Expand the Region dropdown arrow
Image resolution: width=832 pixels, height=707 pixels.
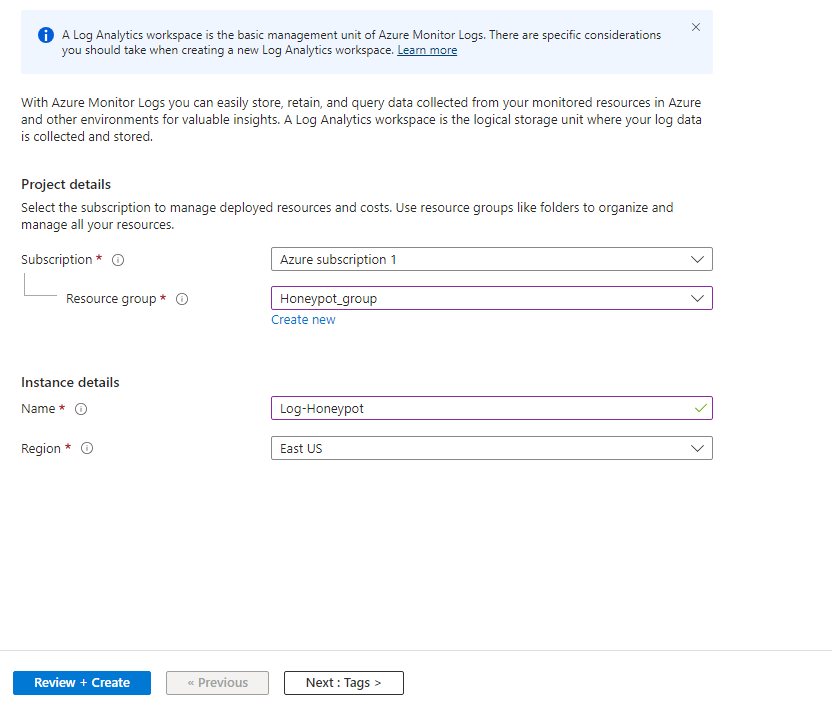click(697, 449)
